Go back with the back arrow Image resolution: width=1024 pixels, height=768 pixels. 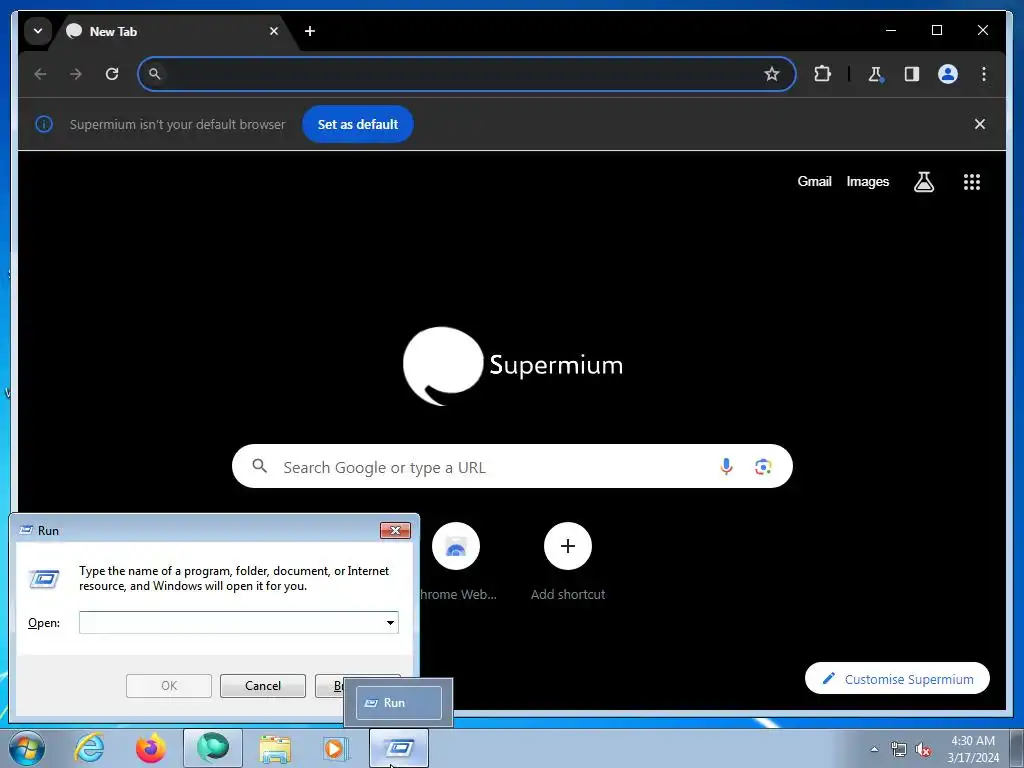40,74
